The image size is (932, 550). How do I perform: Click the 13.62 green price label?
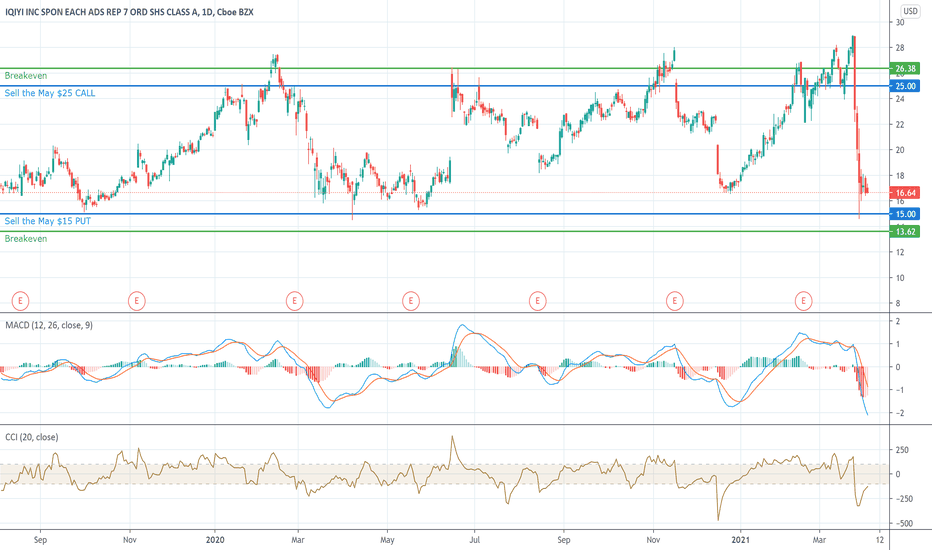click(905, 231)
